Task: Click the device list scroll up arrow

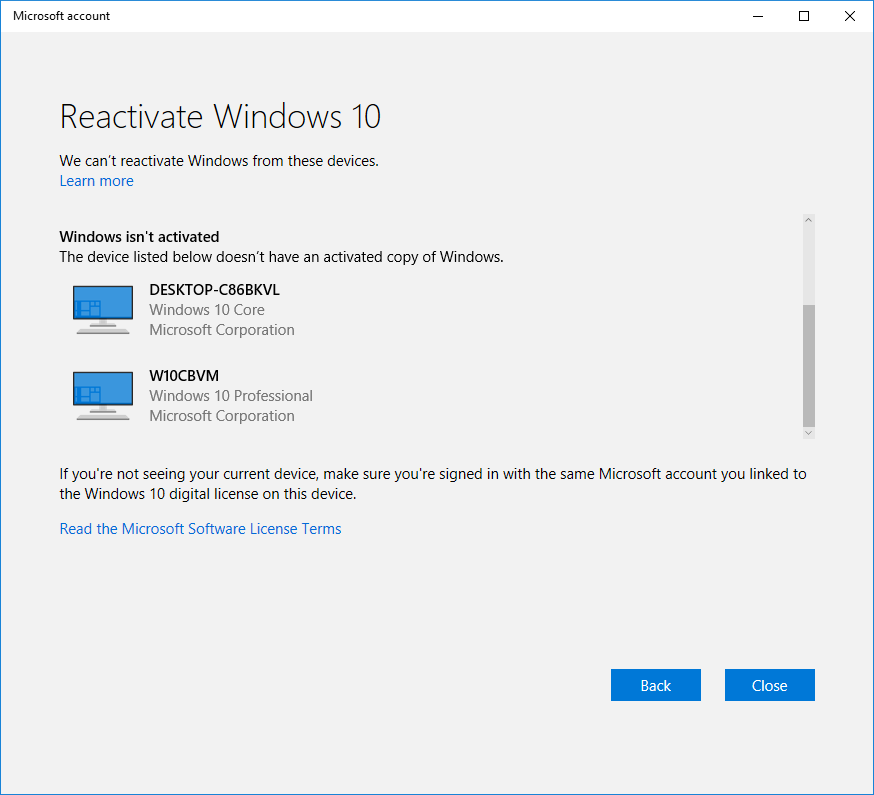Action: [808, 221]
